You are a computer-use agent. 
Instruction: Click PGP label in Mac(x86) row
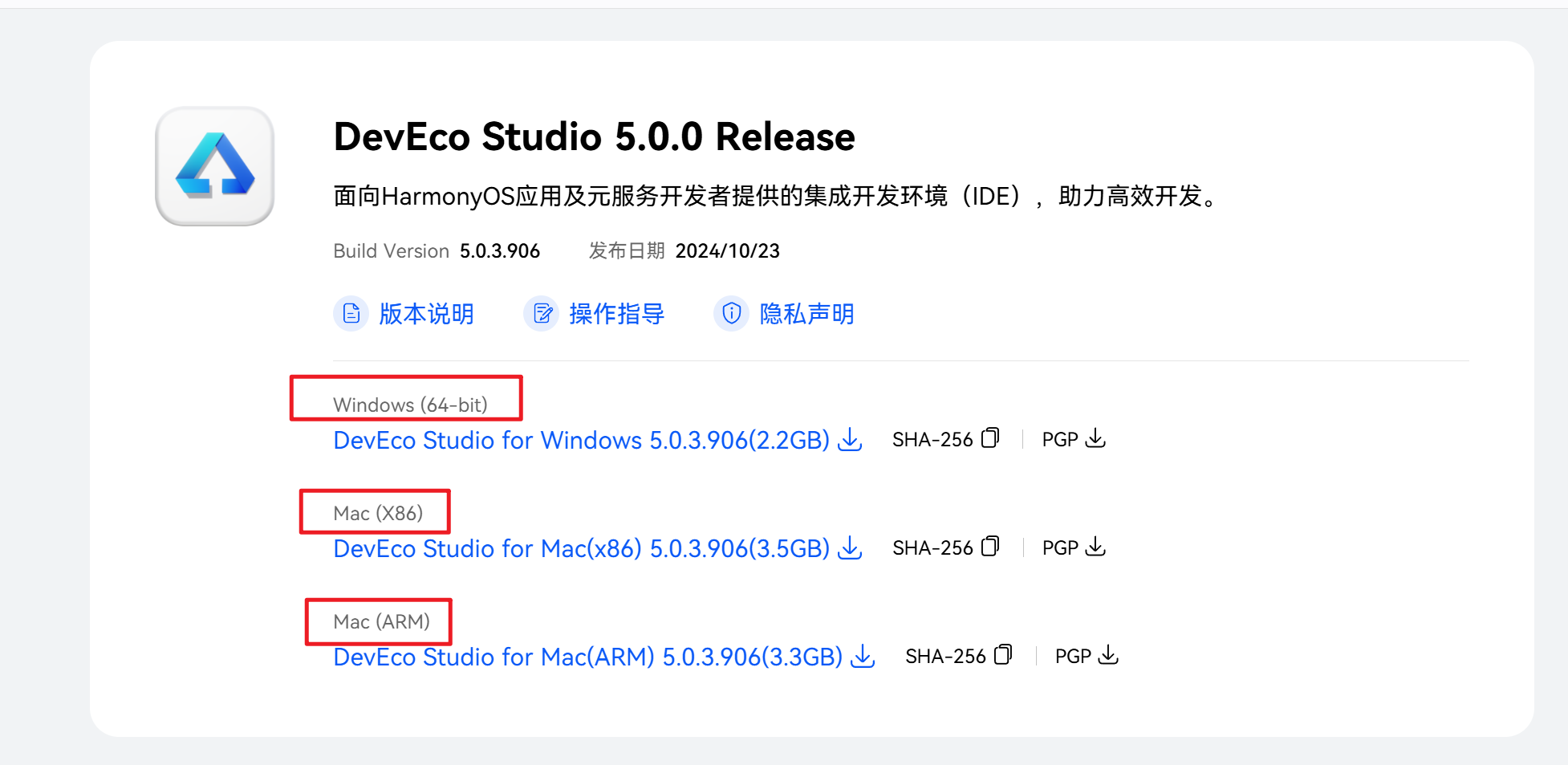1060,548
